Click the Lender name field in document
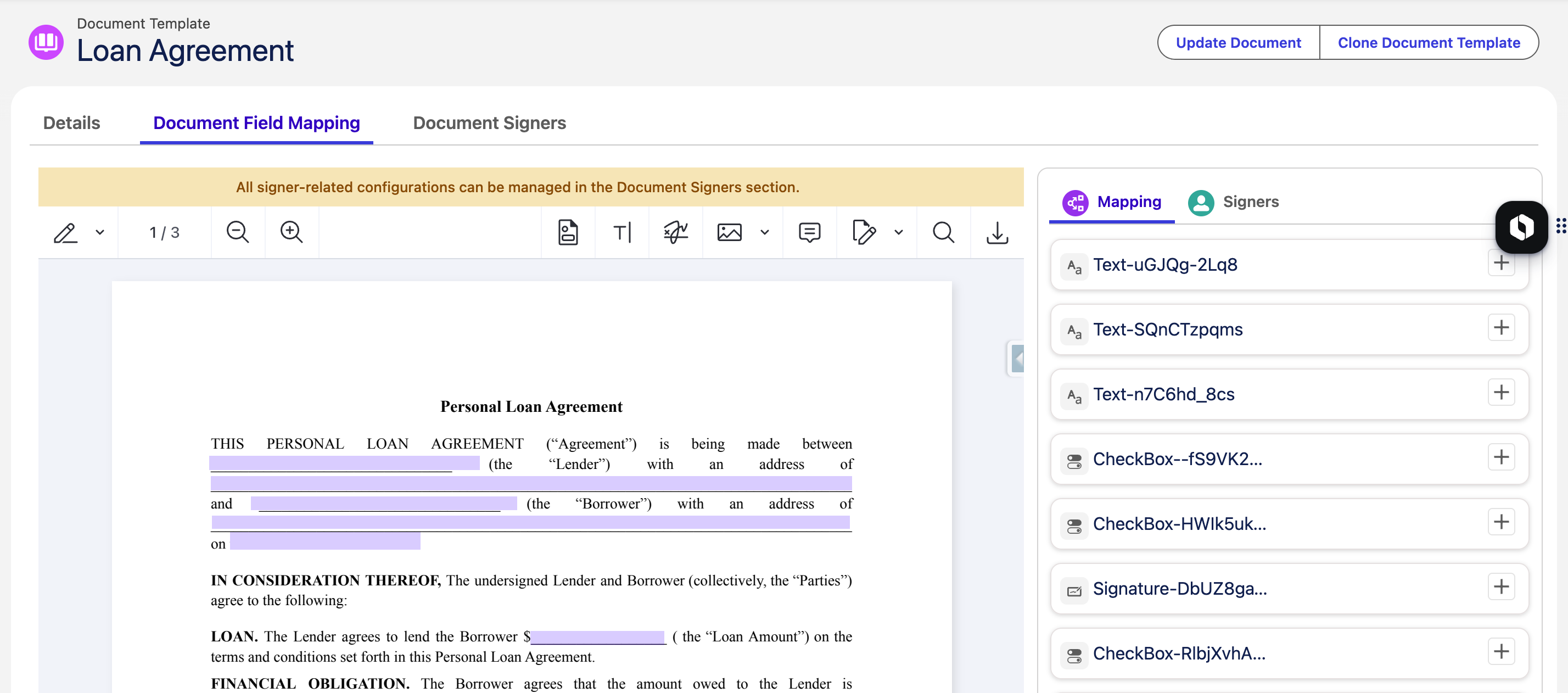The height and width of the screenshot is (693, 1568). pos(345,463)
